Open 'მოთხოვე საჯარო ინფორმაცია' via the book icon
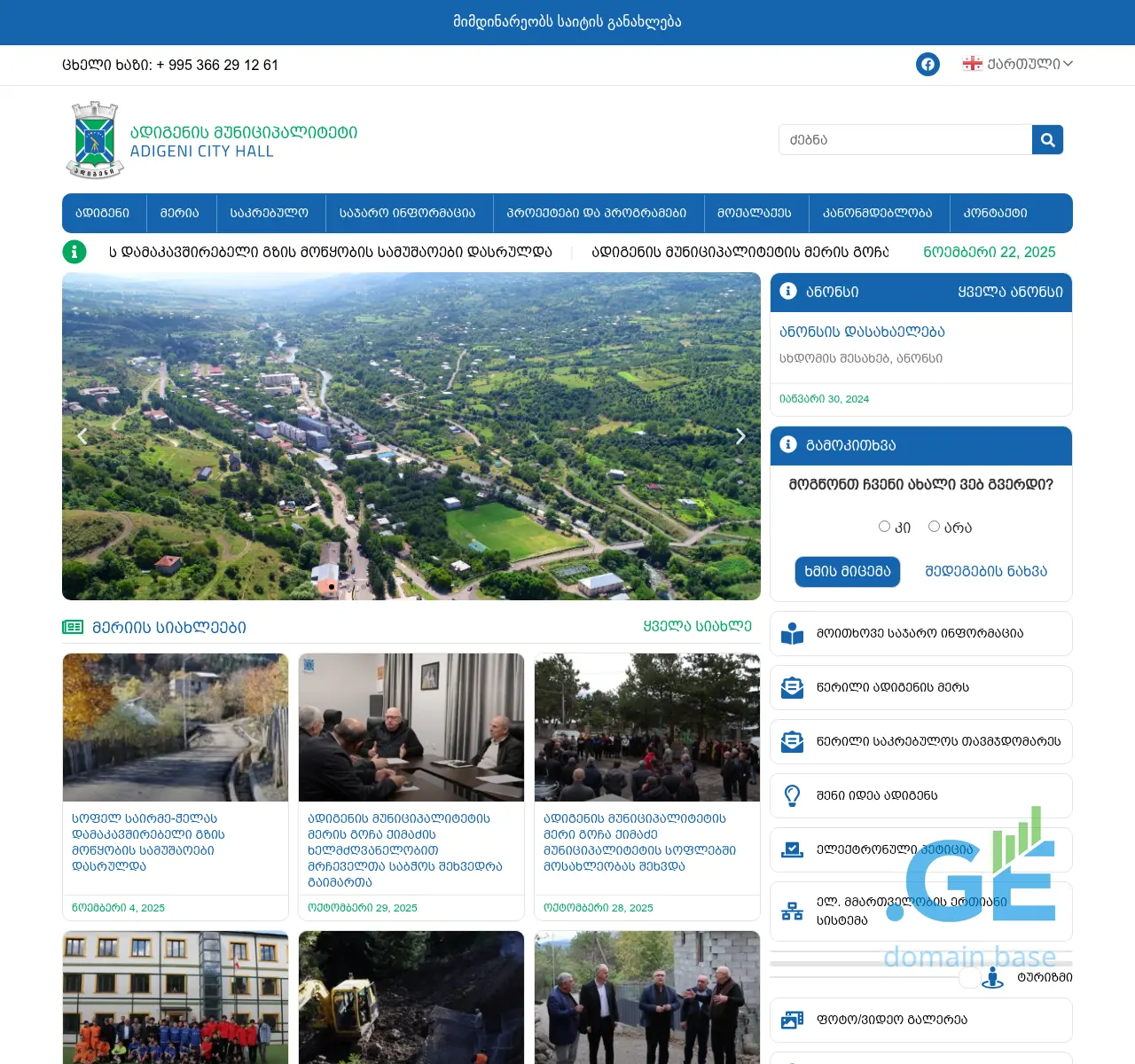 792,633
